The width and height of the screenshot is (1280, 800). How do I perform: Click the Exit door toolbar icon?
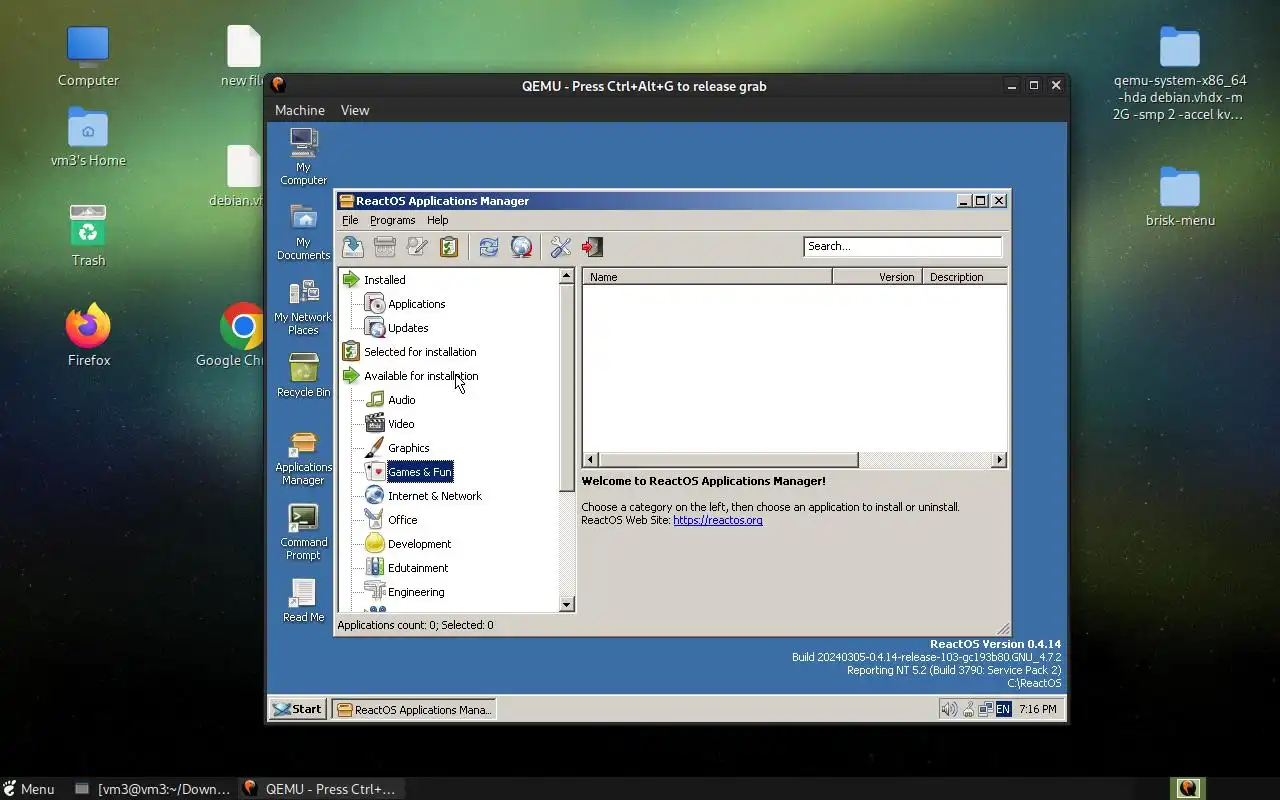point(592,247)
